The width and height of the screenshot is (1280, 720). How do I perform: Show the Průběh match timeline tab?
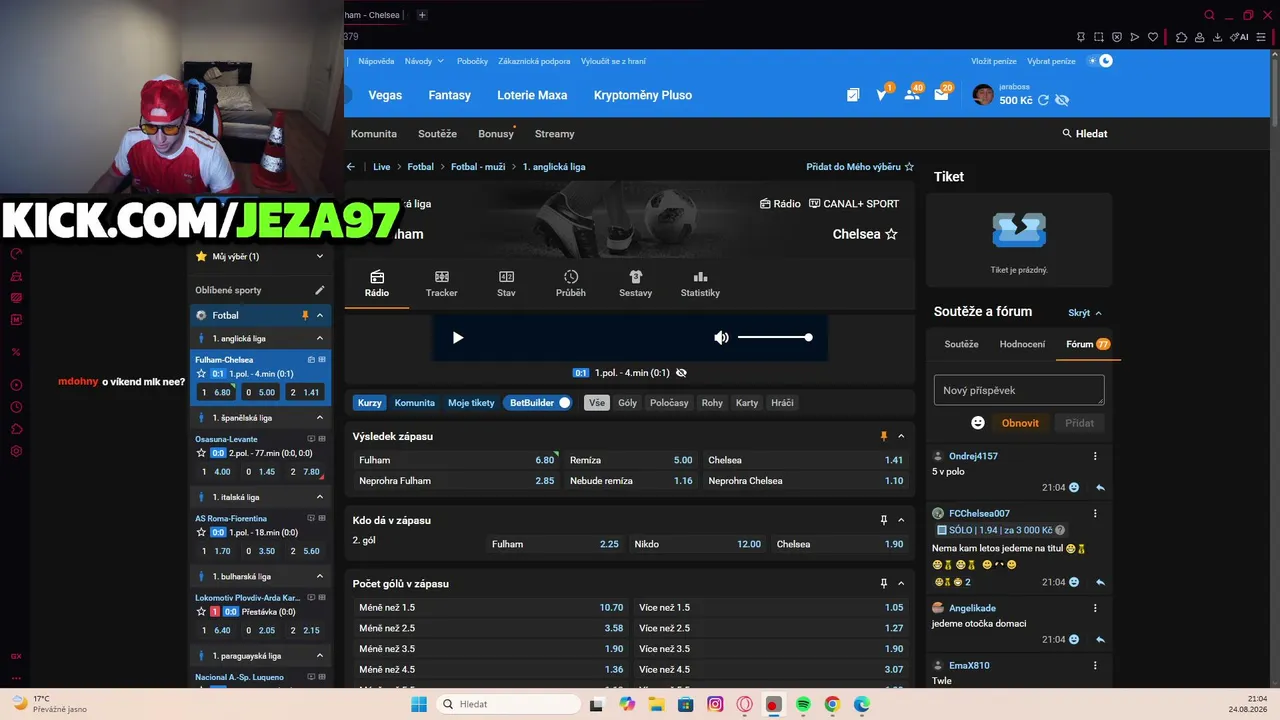click(x=571, y=284)
